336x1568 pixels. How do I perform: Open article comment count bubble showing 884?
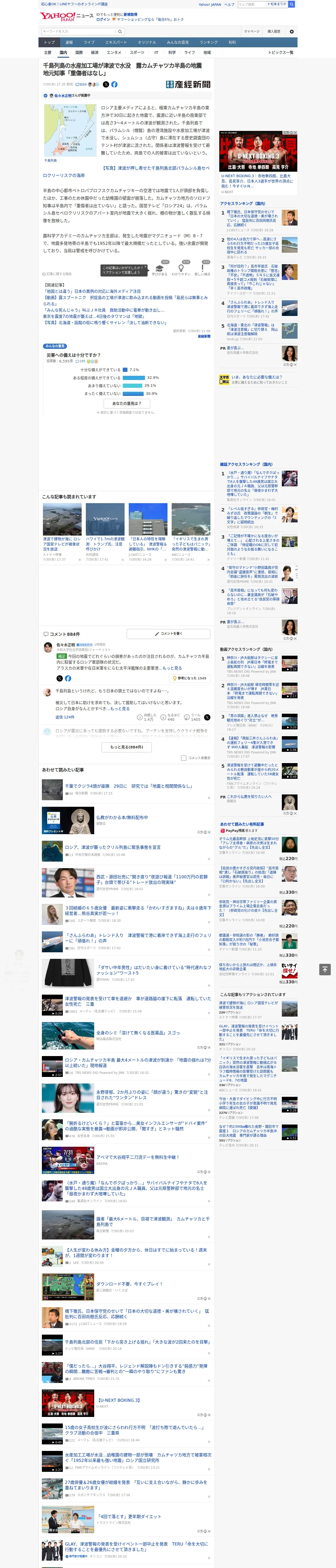coord(81,85)
